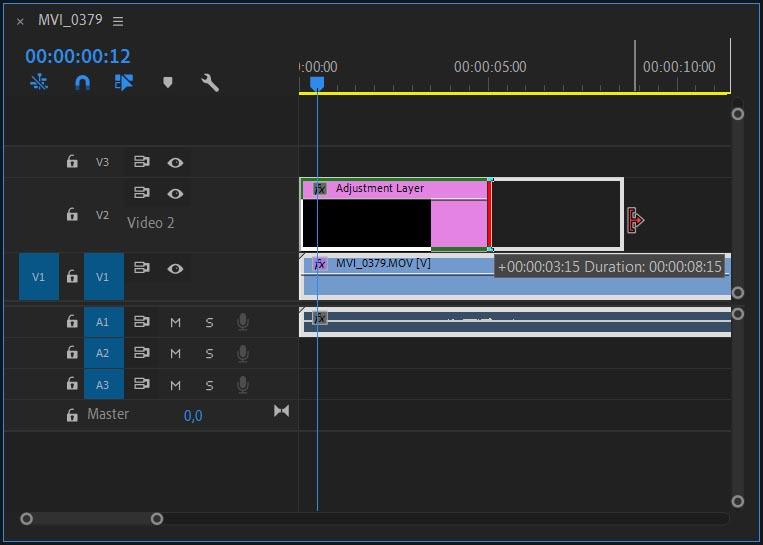Click time ruler at 00:00:05:00
The width and height of the screenshot is (763, 545).
(490, 67)
